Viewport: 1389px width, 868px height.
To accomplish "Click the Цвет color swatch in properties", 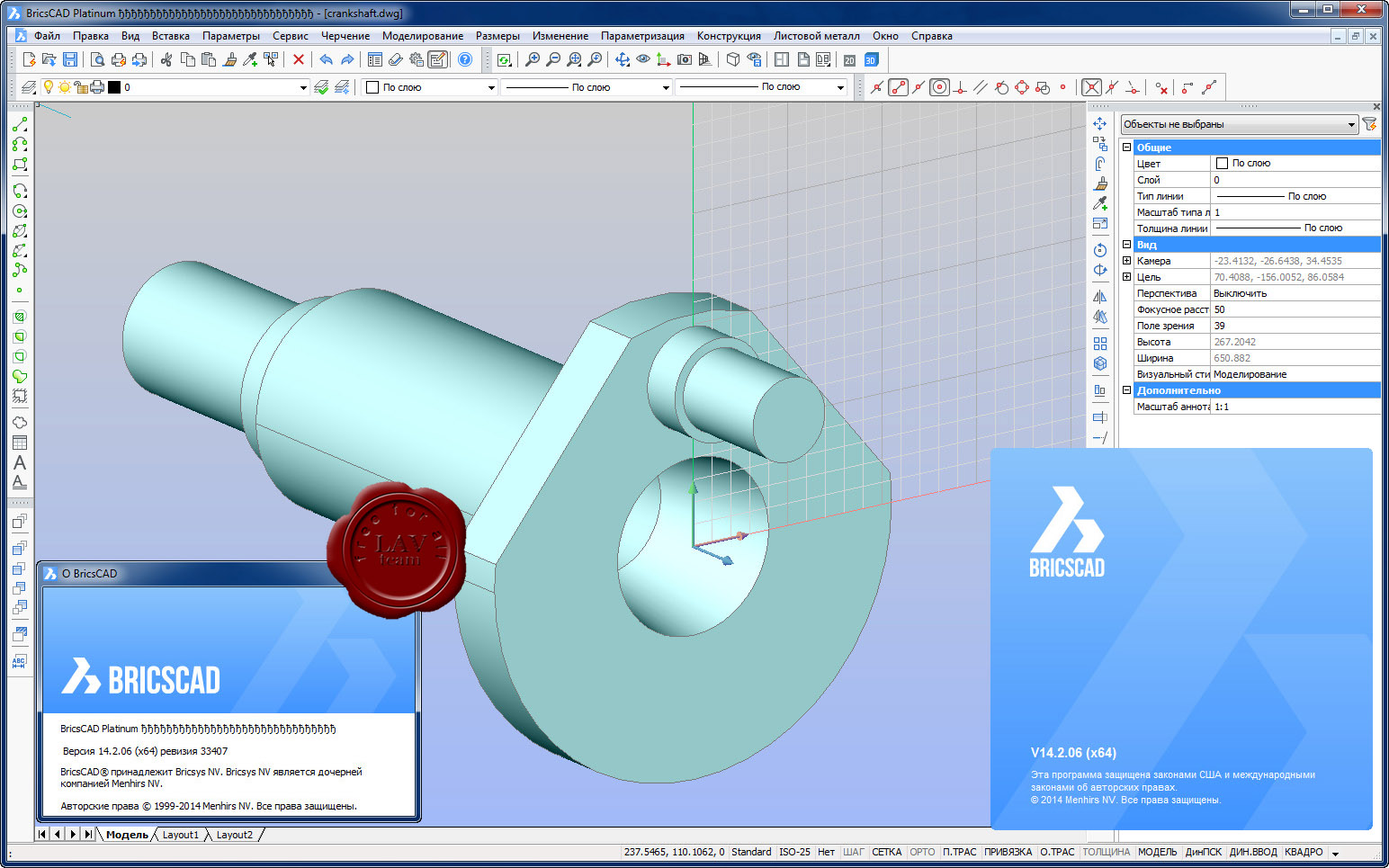I will tap(1222, 163).
